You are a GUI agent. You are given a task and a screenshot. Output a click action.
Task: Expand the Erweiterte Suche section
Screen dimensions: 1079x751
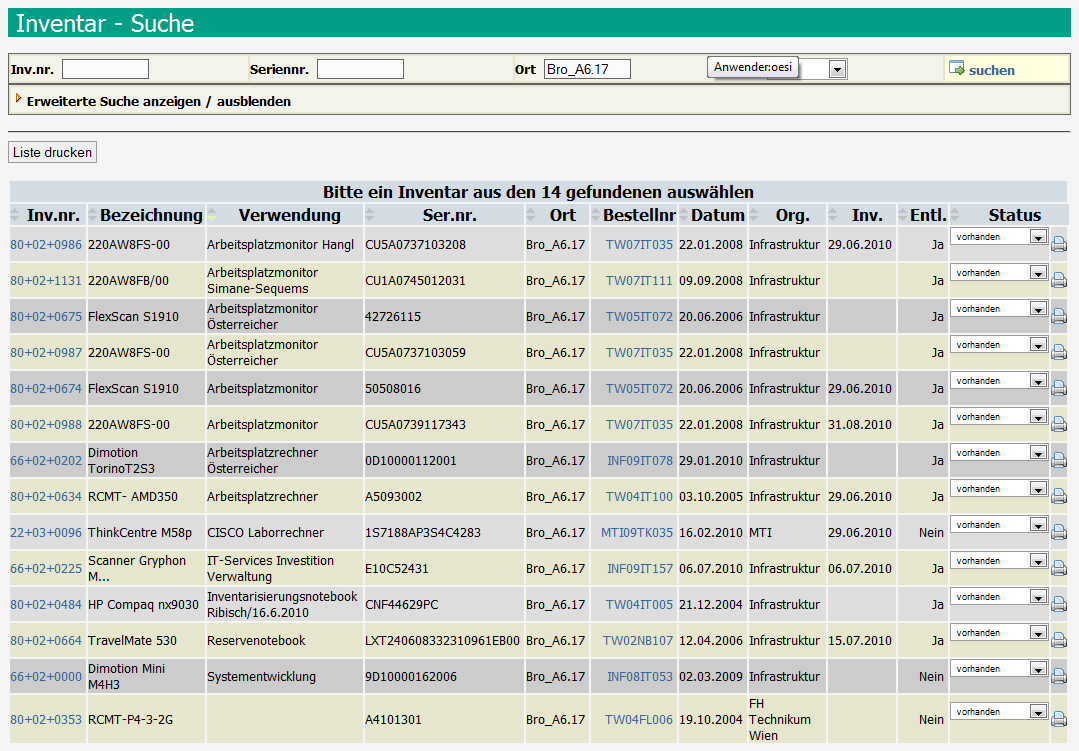tap(158, 101)
